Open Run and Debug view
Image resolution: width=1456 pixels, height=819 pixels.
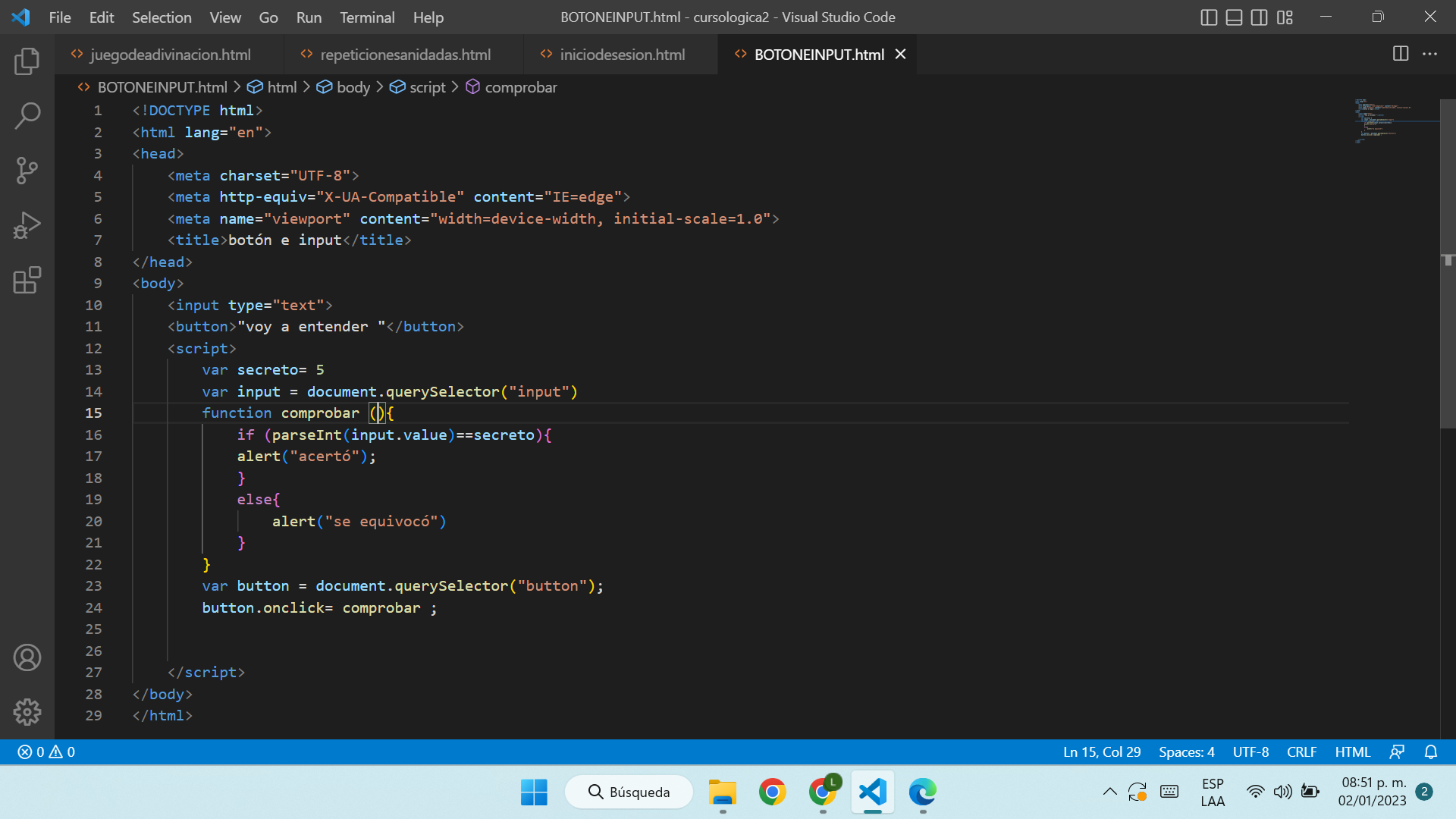[x=27, y=225]
